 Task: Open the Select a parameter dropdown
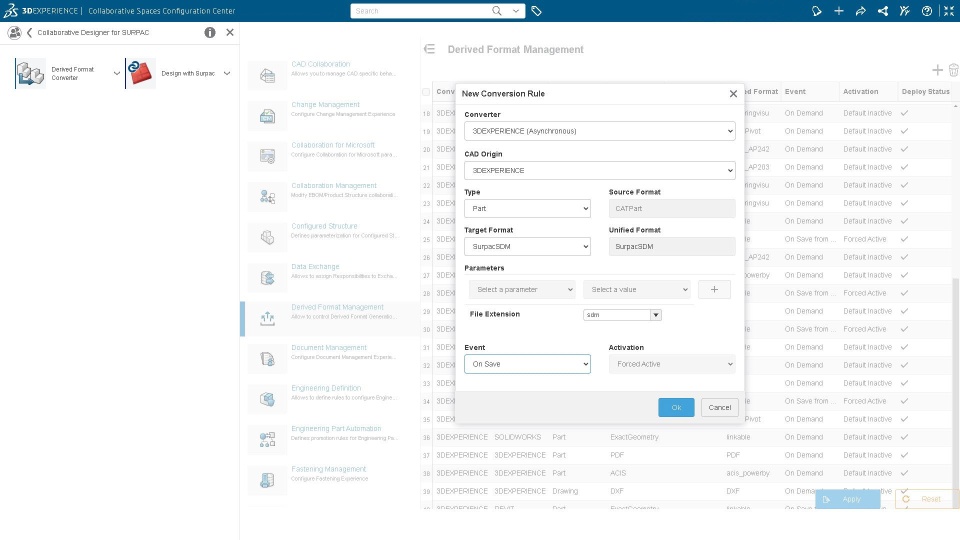pos(522,290)
